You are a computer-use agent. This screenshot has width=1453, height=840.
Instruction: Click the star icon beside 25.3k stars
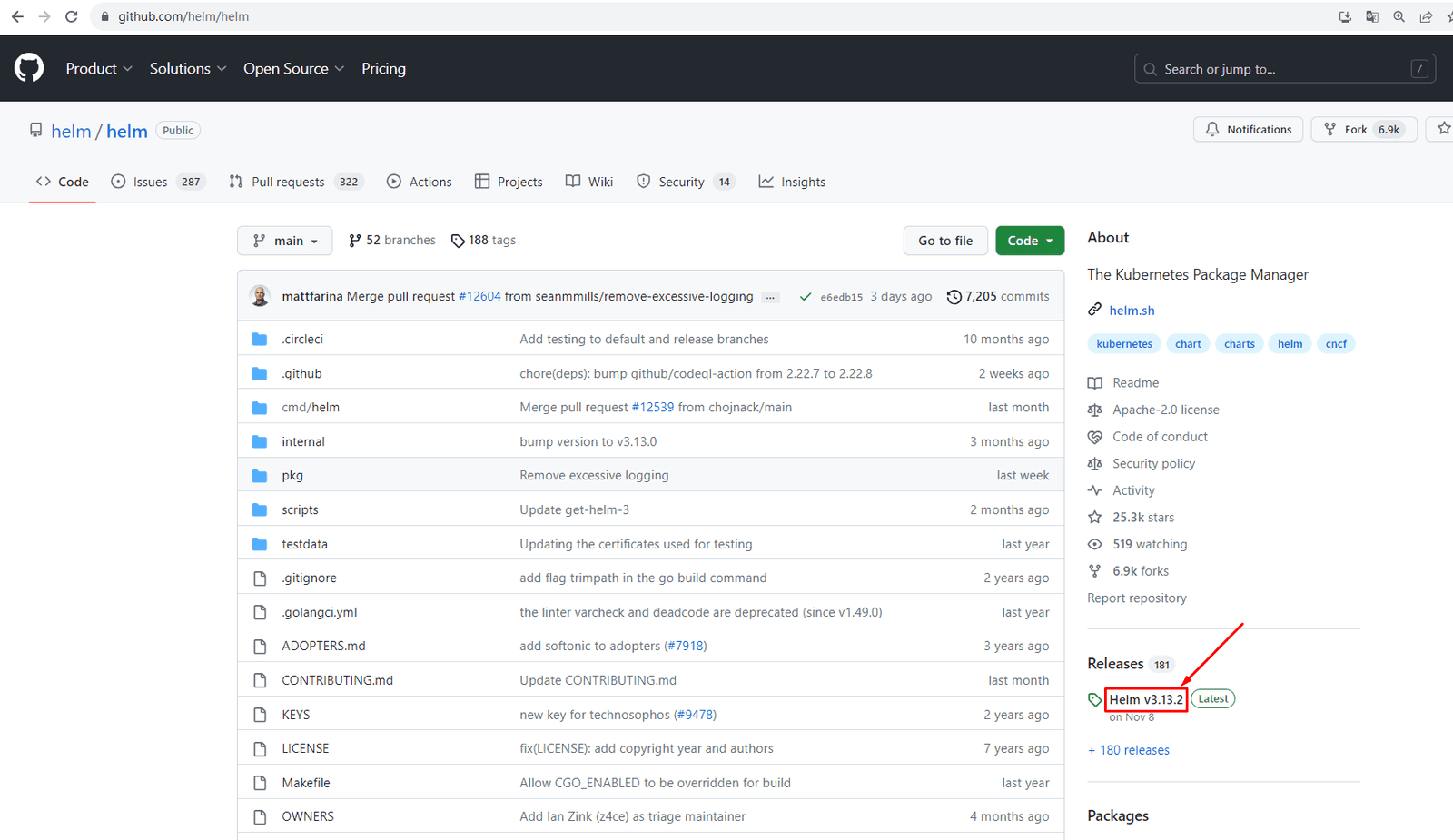tap(1095, 518)
